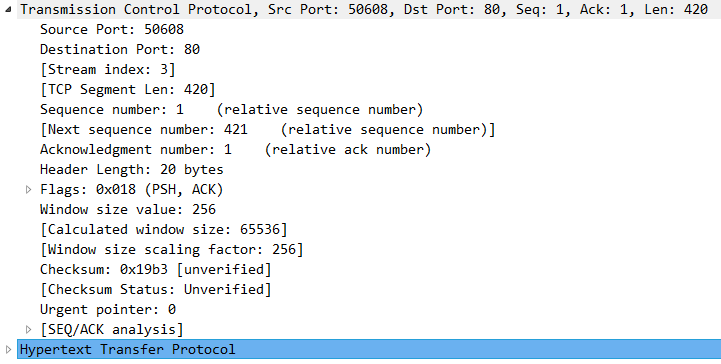Select the Checksum Status: Unverified line

pyautogui.click(x=156, y=289)
